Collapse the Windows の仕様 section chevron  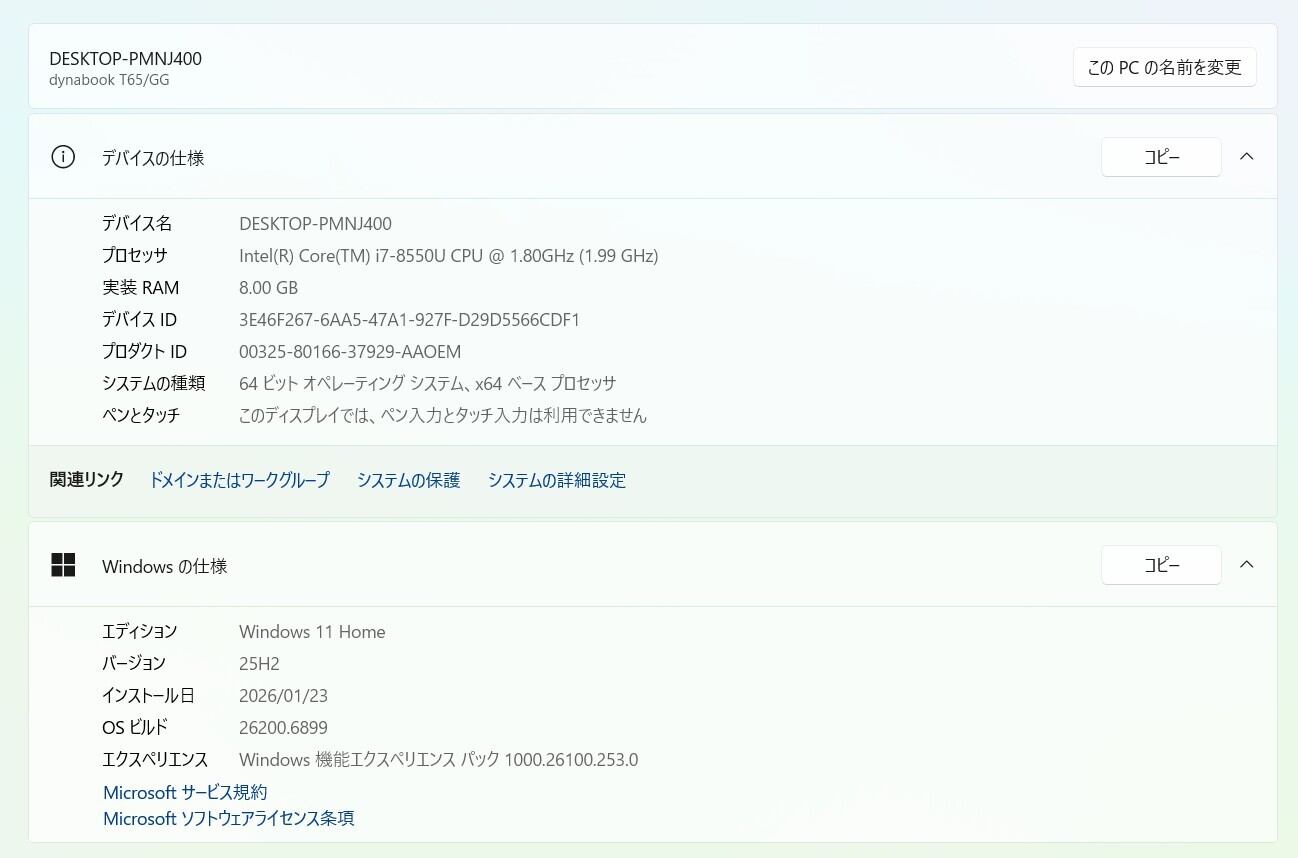pyautogui.click(x=1247, y=565)
